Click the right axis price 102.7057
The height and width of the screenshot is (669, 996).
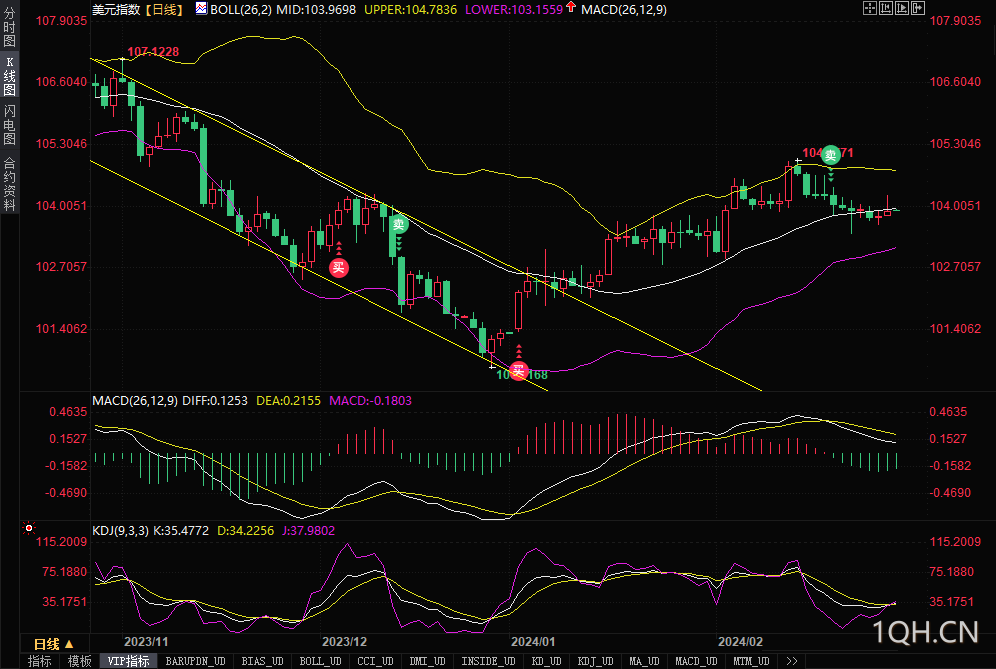(955, 266)
